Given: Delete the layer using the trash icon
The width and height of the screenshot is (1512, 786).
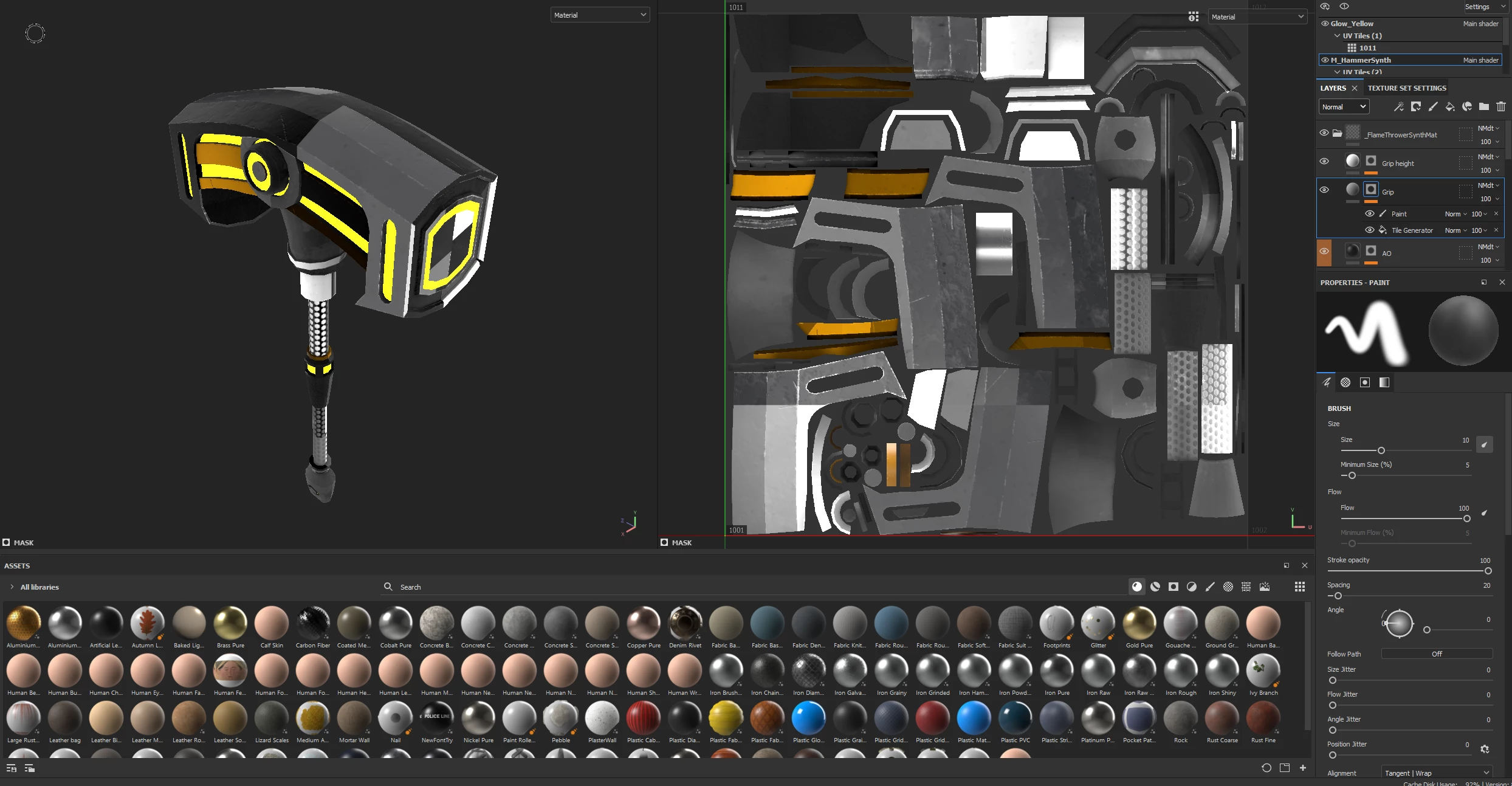Looking at the screenshot, I should pos(1501,107).
